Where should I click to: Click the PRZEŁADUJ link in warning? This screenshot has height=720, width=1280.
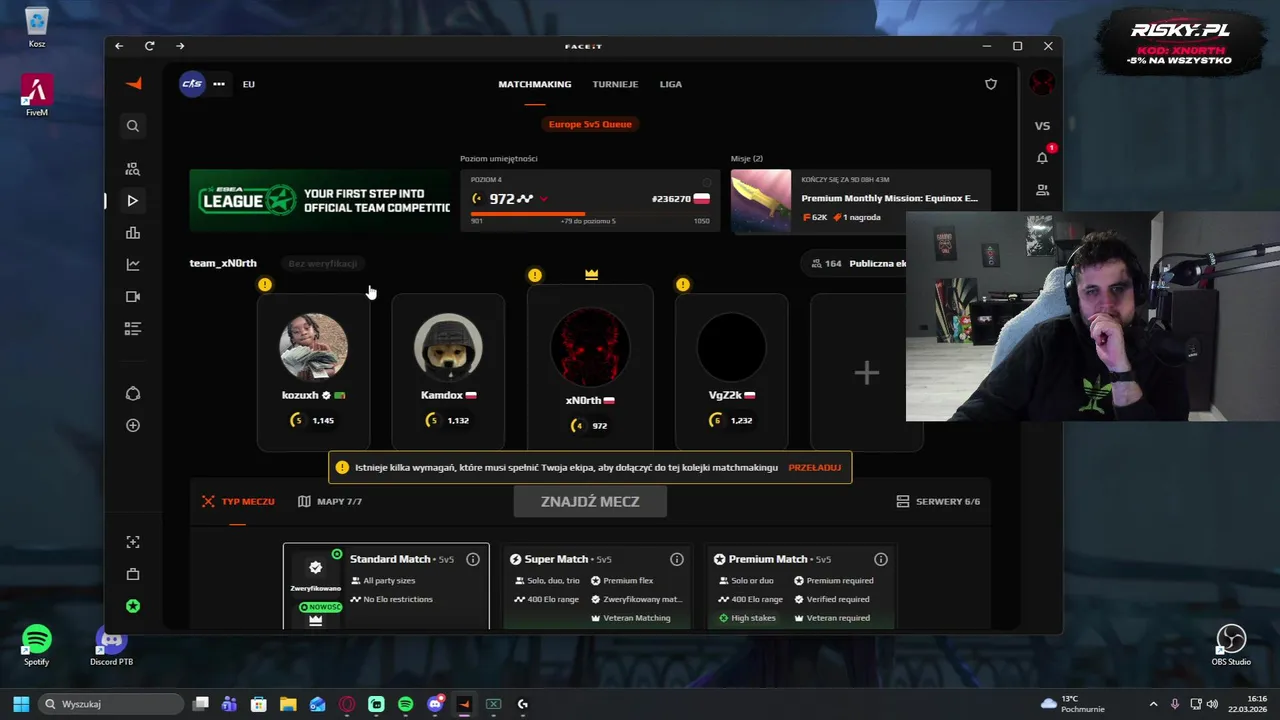tap(814, 468)
